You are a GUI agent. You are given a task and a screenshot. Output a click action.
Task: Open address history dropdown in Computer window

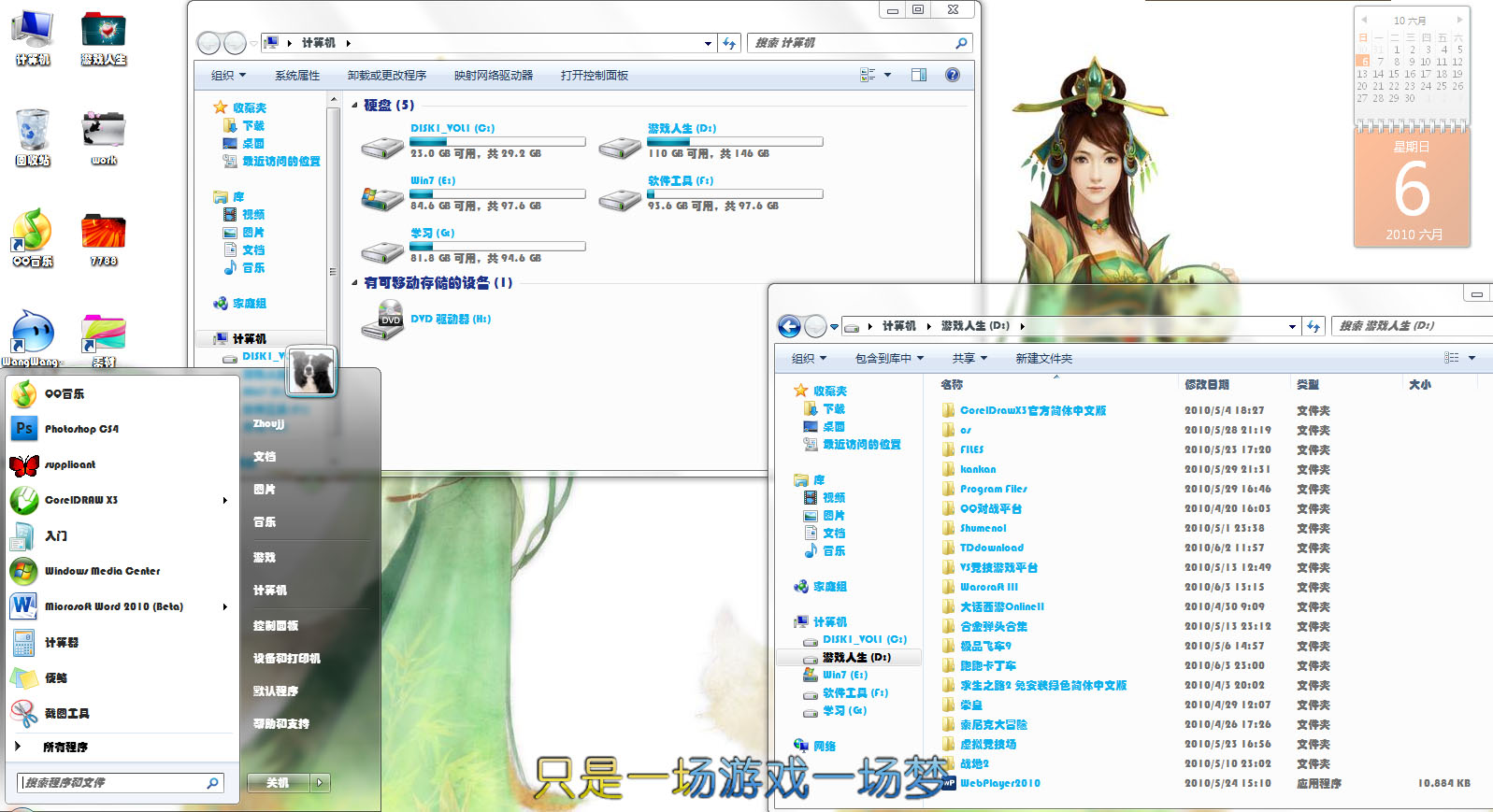point(708,43)
